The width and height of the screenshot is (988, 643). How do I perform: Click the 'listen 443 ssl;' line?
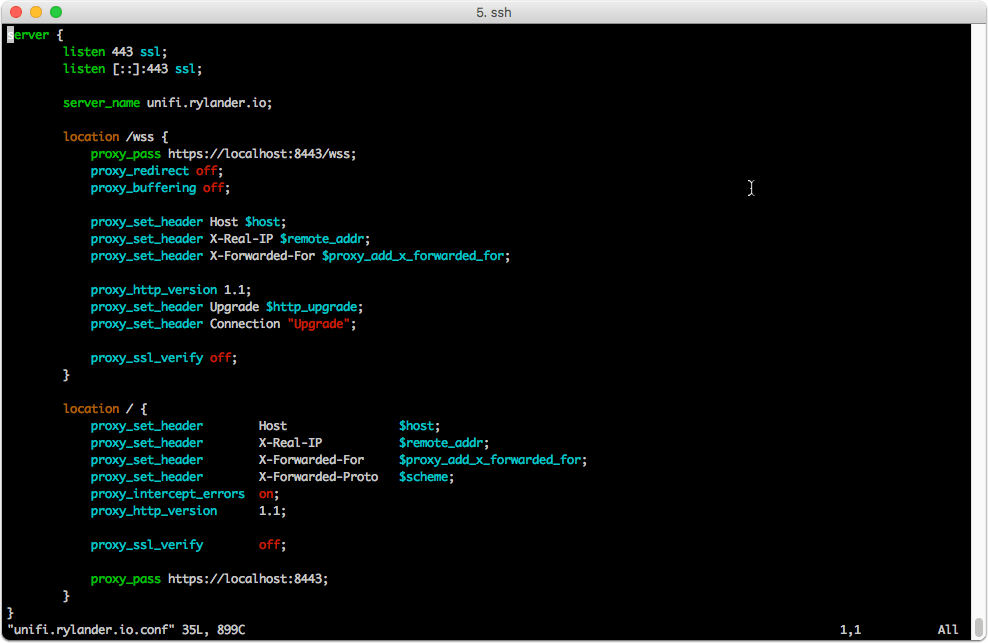pos(115,52)
